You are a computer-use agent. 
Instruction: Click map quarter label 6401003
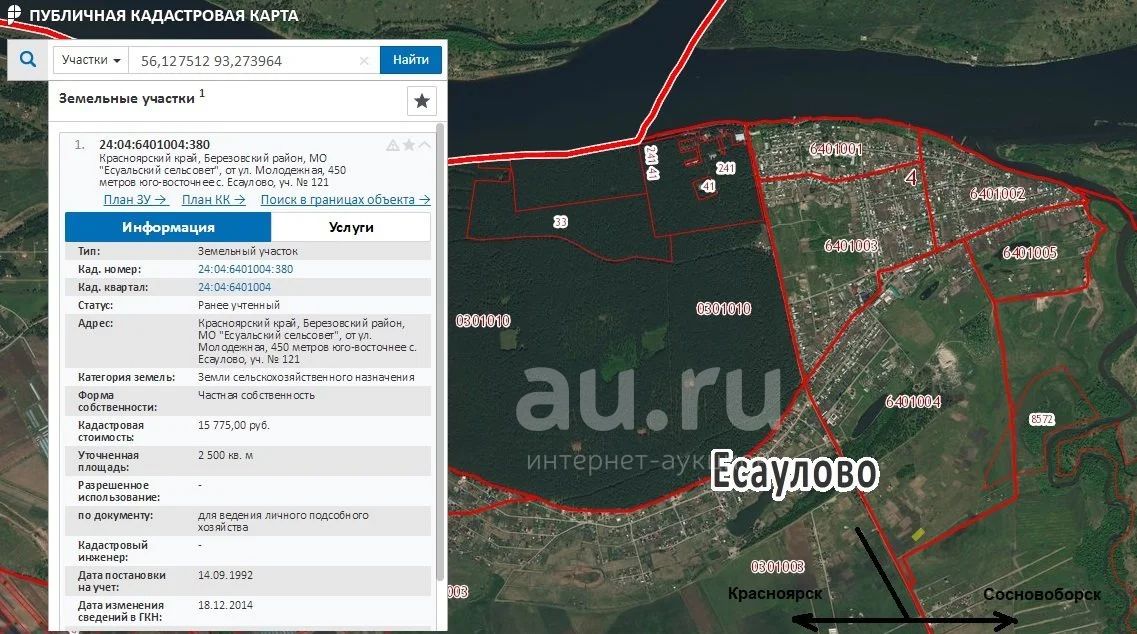point(851,246)
